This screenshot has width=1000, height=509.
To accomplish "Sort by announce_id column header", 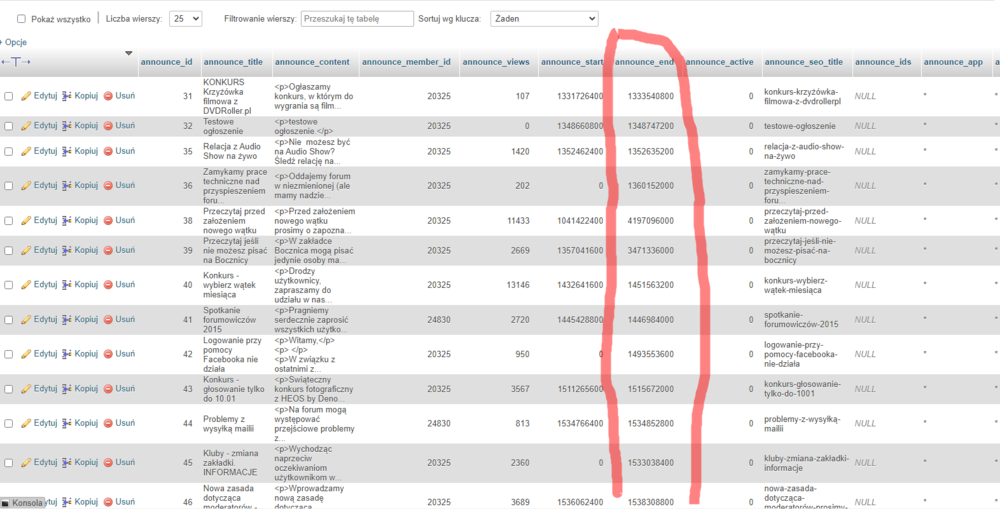I will (166, 62).
